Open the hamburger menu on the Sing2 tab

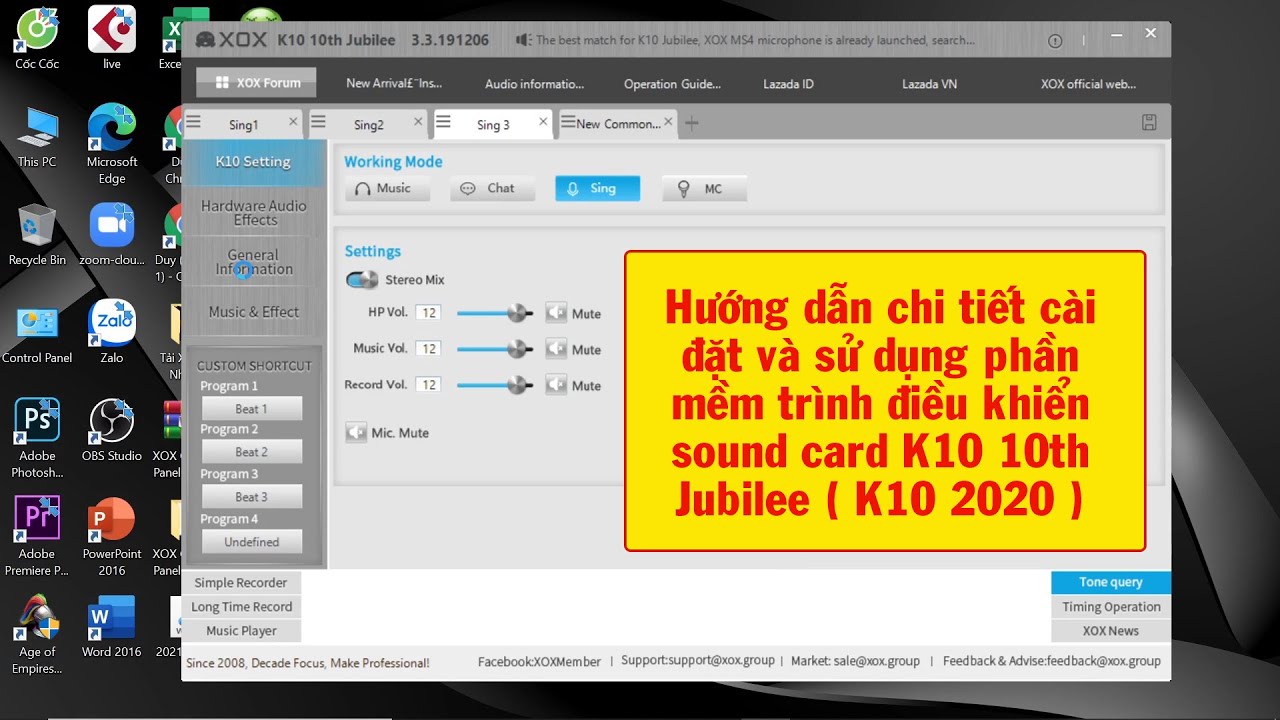[x=318, y=122]
